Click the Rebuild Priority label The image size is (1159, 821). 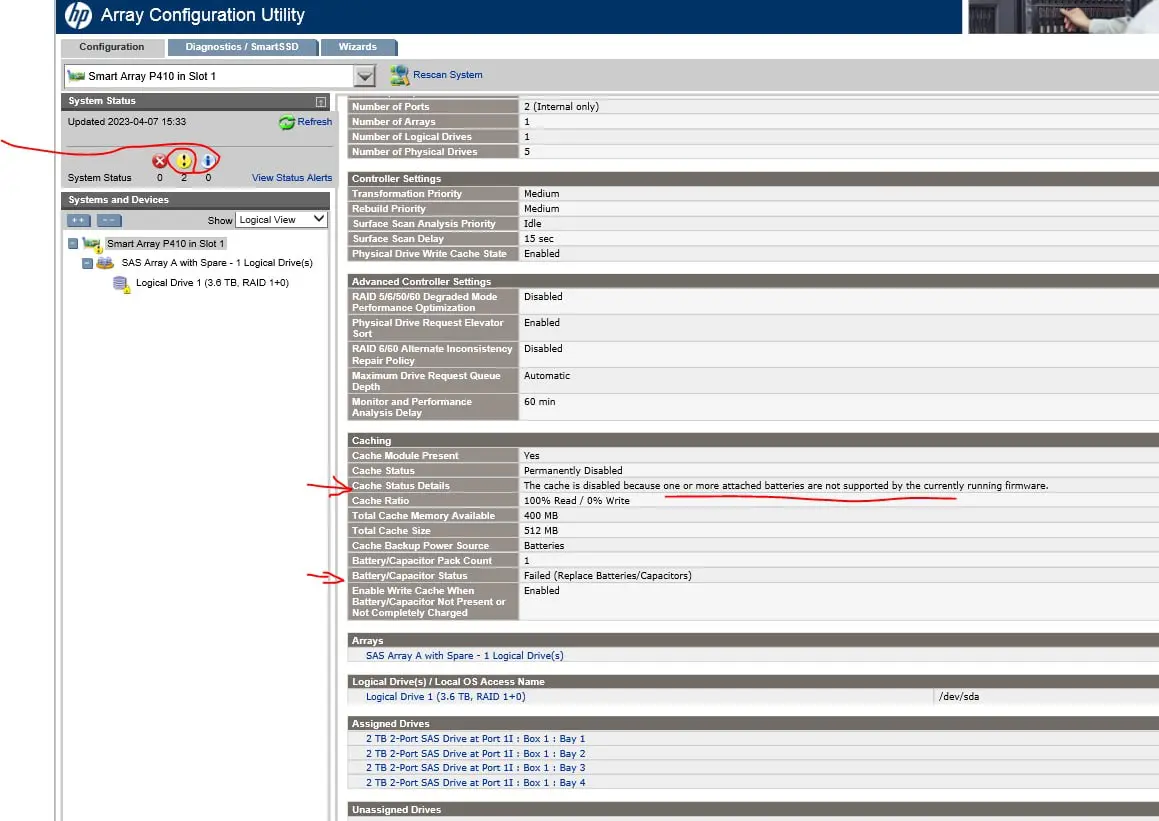389,208
